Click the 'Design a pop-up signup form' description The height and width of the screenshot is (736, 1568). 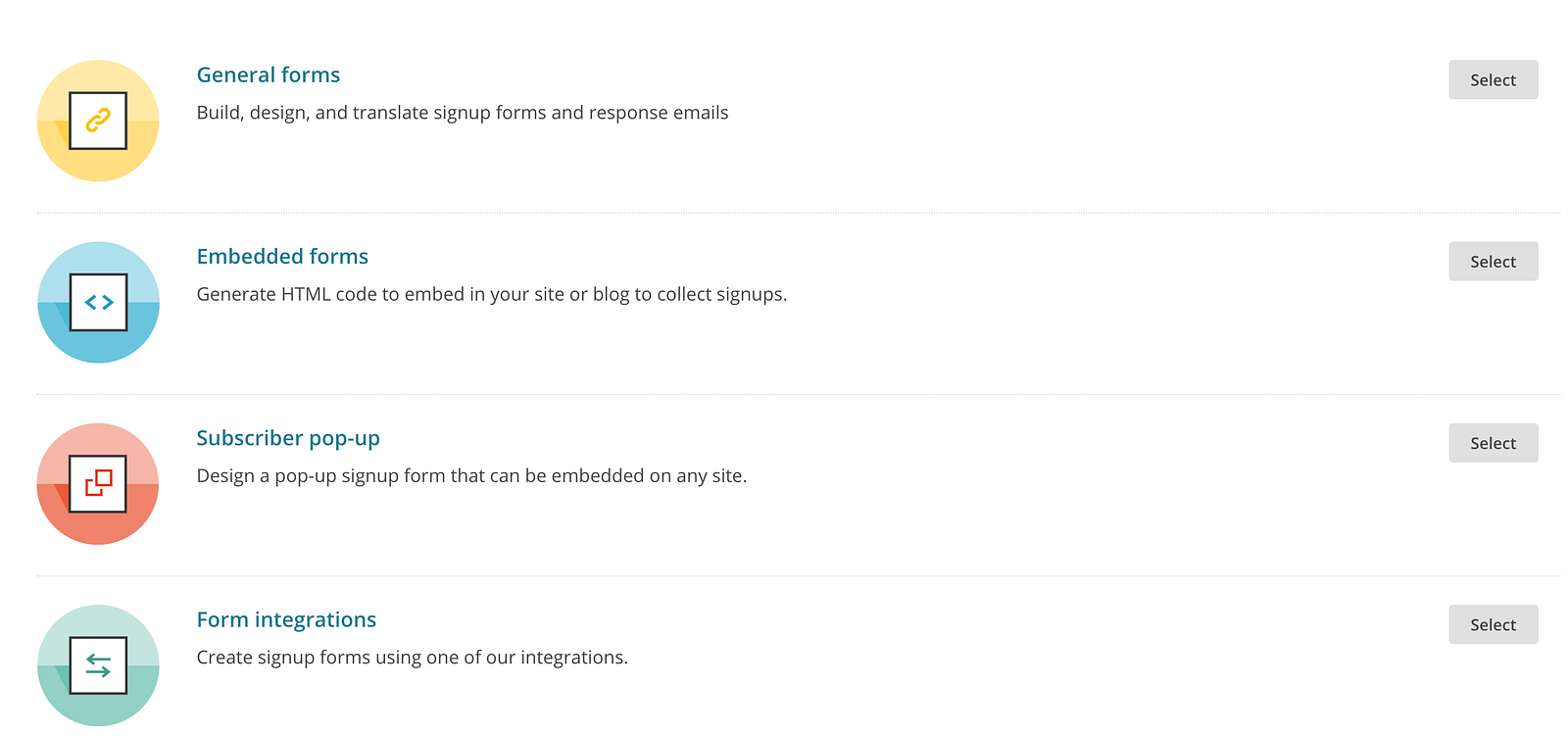tap(470, 475)
